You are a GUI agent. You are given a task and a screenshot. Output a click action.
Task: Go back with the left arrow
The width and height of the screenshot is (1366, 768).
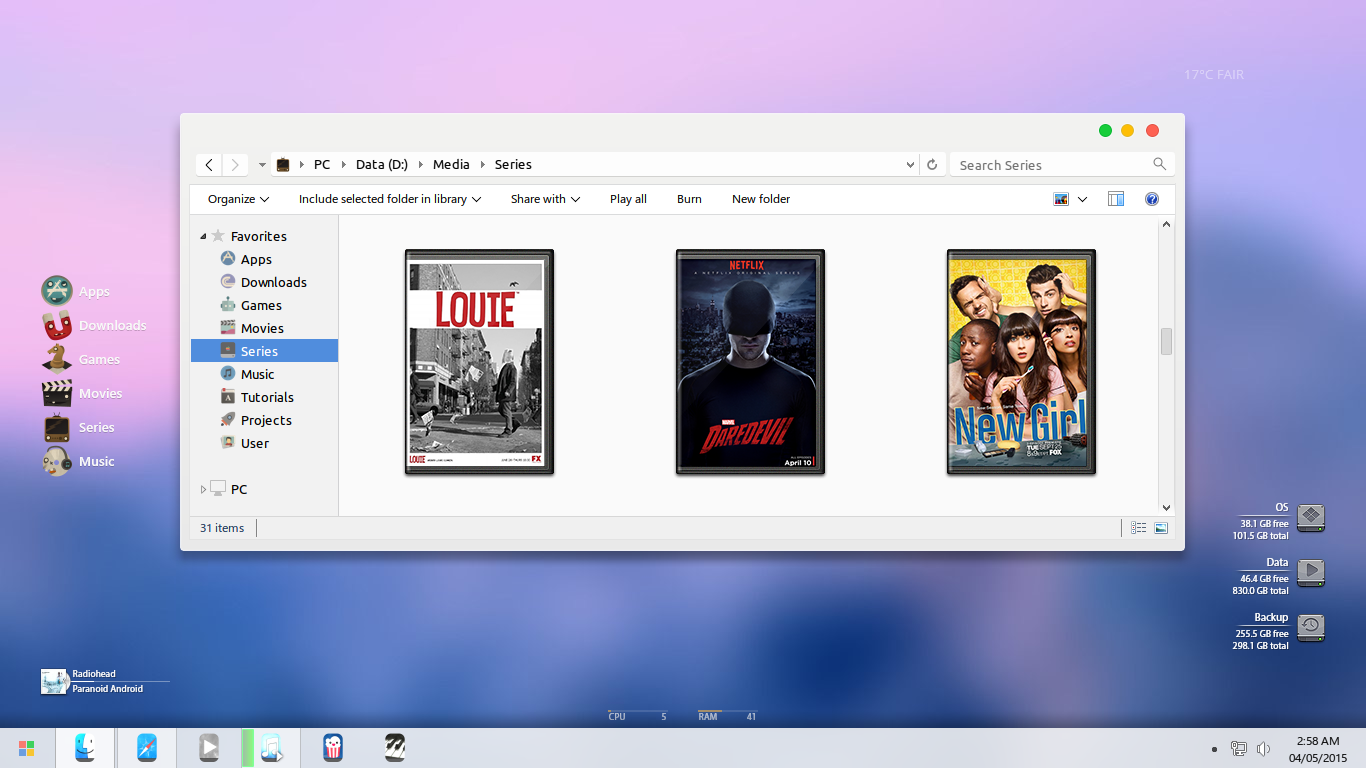(209, 165)
